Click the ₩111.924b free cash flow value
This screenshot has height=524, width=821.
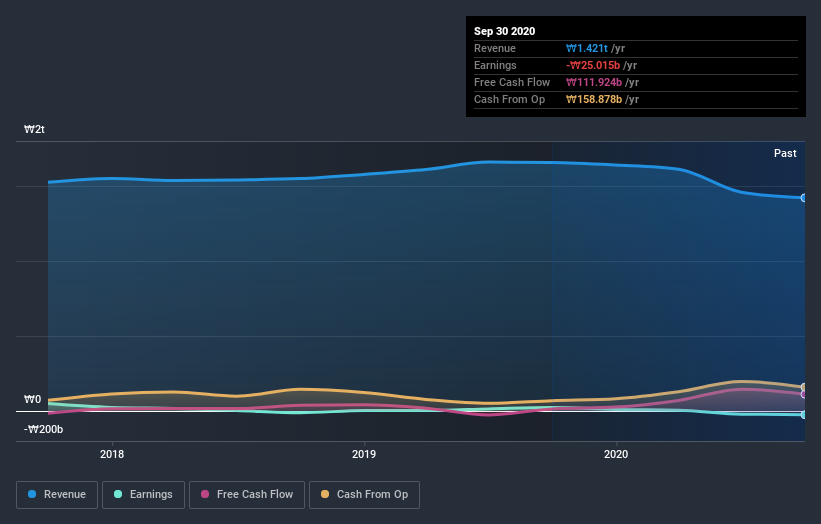(594, 82)
